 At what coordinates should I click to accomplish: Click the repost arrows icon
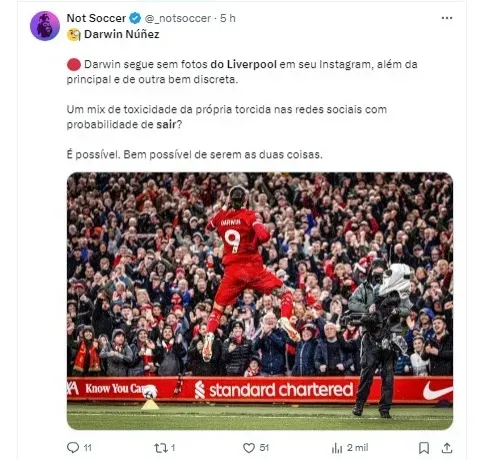click(x=161, y=448)
